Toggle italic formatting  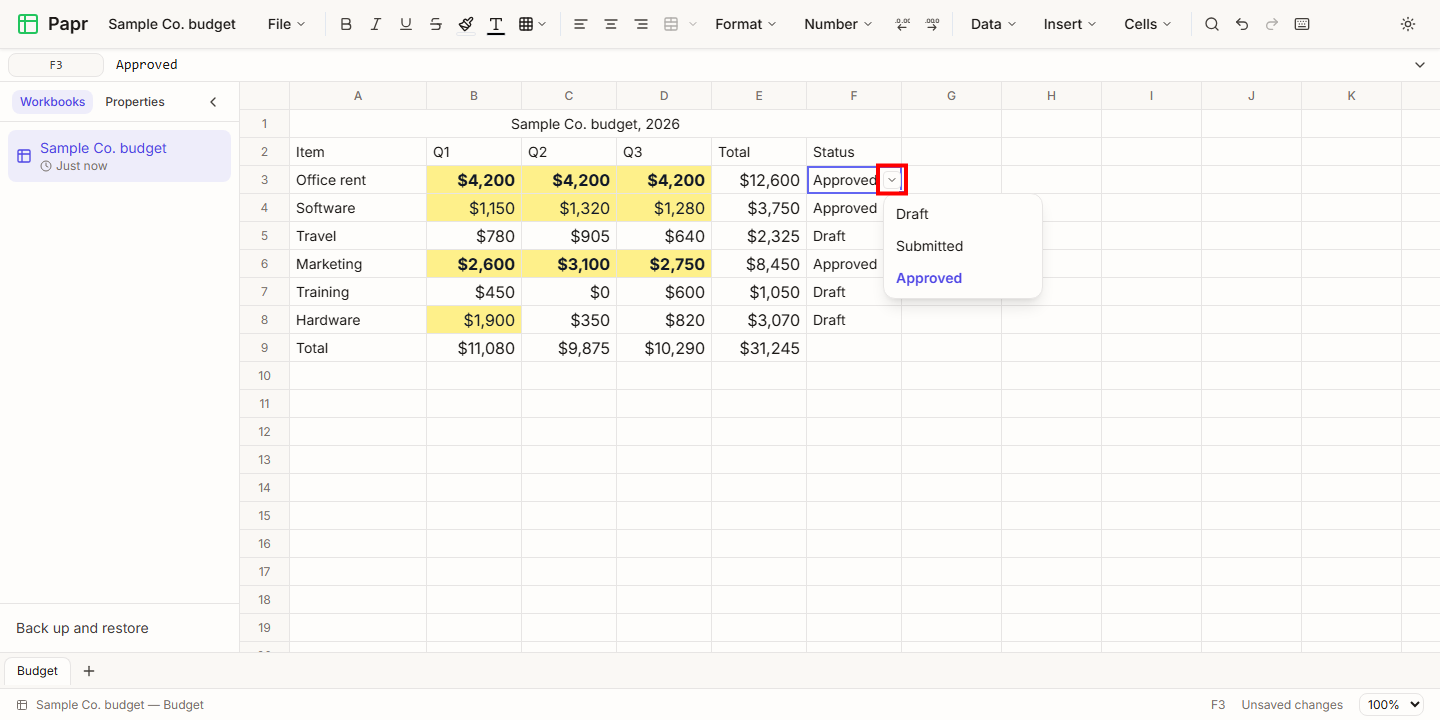[x=376, y=24]
